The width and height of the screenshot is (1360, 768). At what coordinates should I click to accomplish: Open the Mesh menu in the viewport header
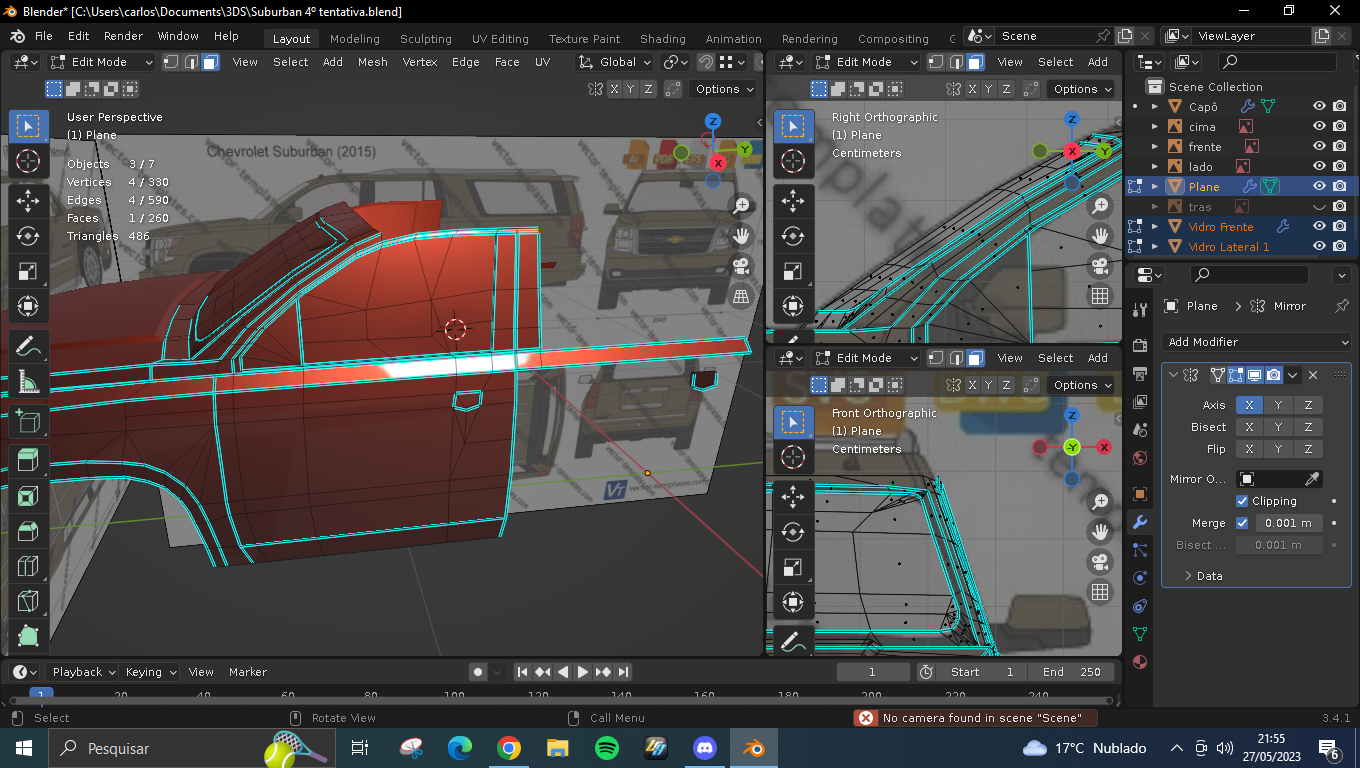[x=372, y=62]
